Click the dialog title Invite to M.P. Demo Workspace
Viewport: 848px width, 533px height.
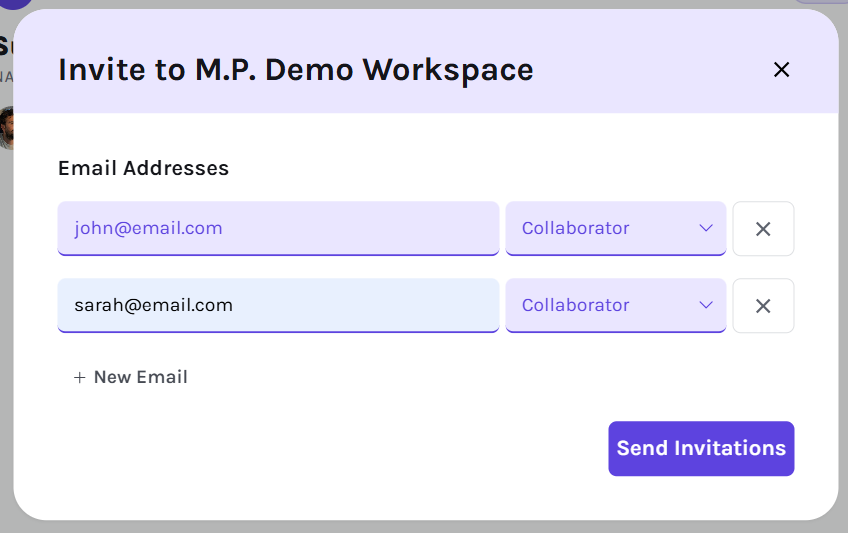296,70
